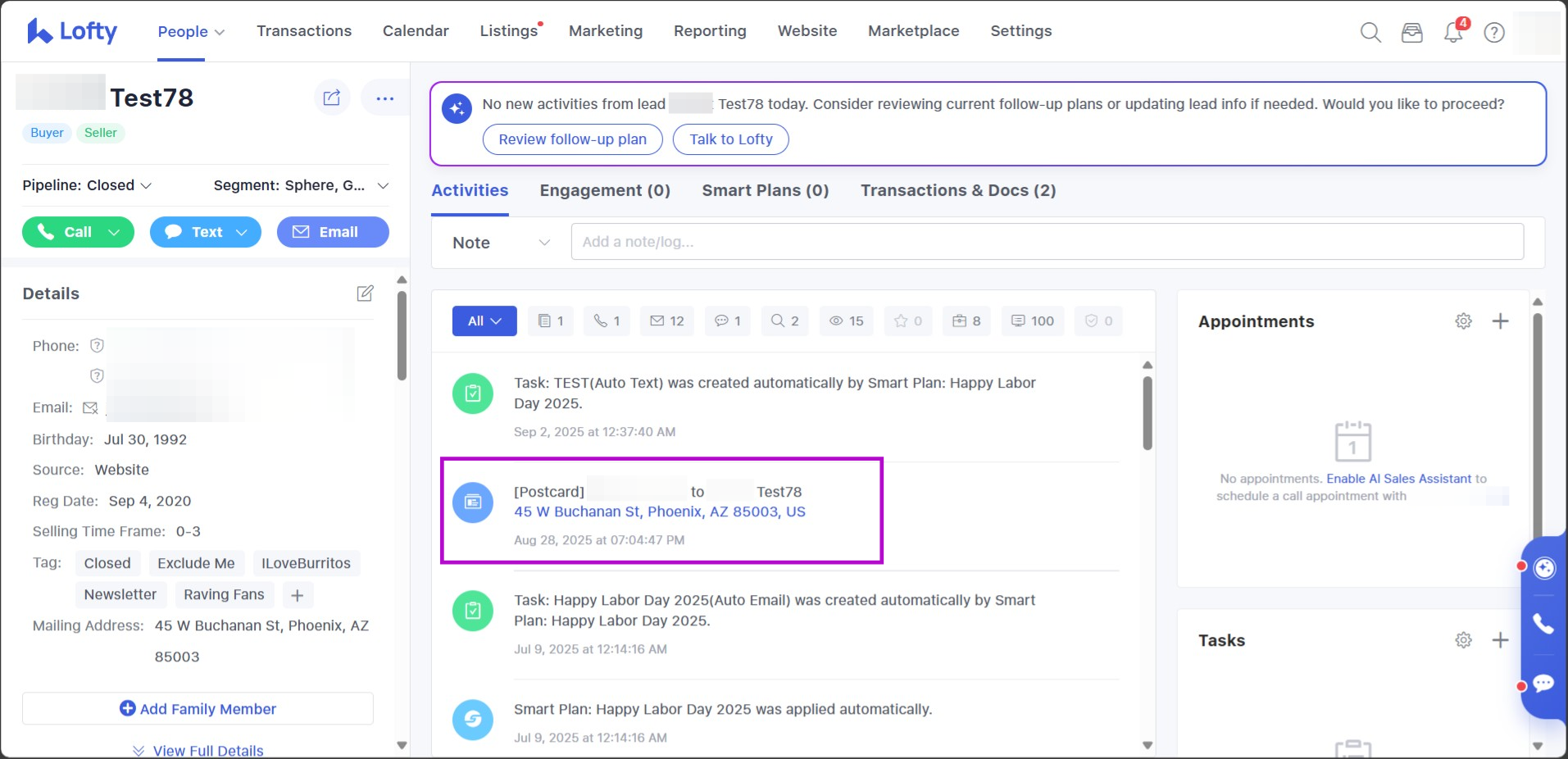Viewport: 1568px width, 759px height.
Task: Filter activities by emails envelope icon
Action: 666,321
